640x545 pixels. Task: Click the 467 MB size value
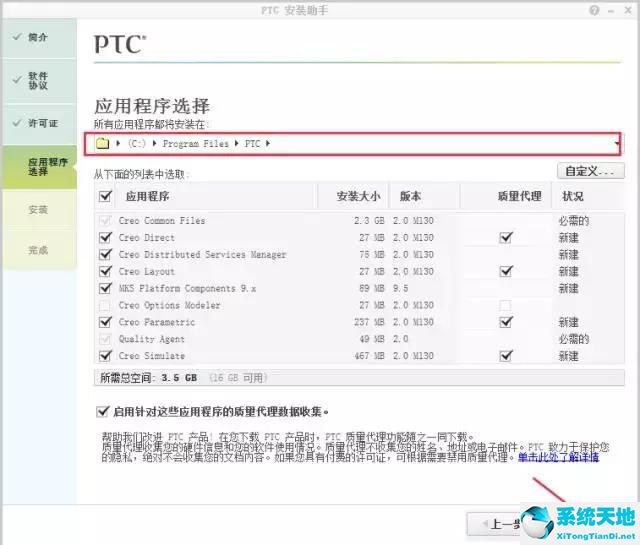(369, 356)
